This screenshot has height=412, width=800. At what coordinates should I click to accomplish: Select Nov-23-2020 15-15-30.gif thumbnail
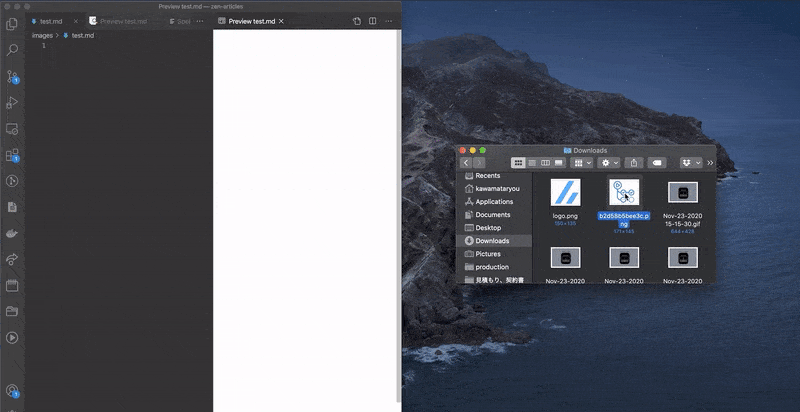click(683, 192)
